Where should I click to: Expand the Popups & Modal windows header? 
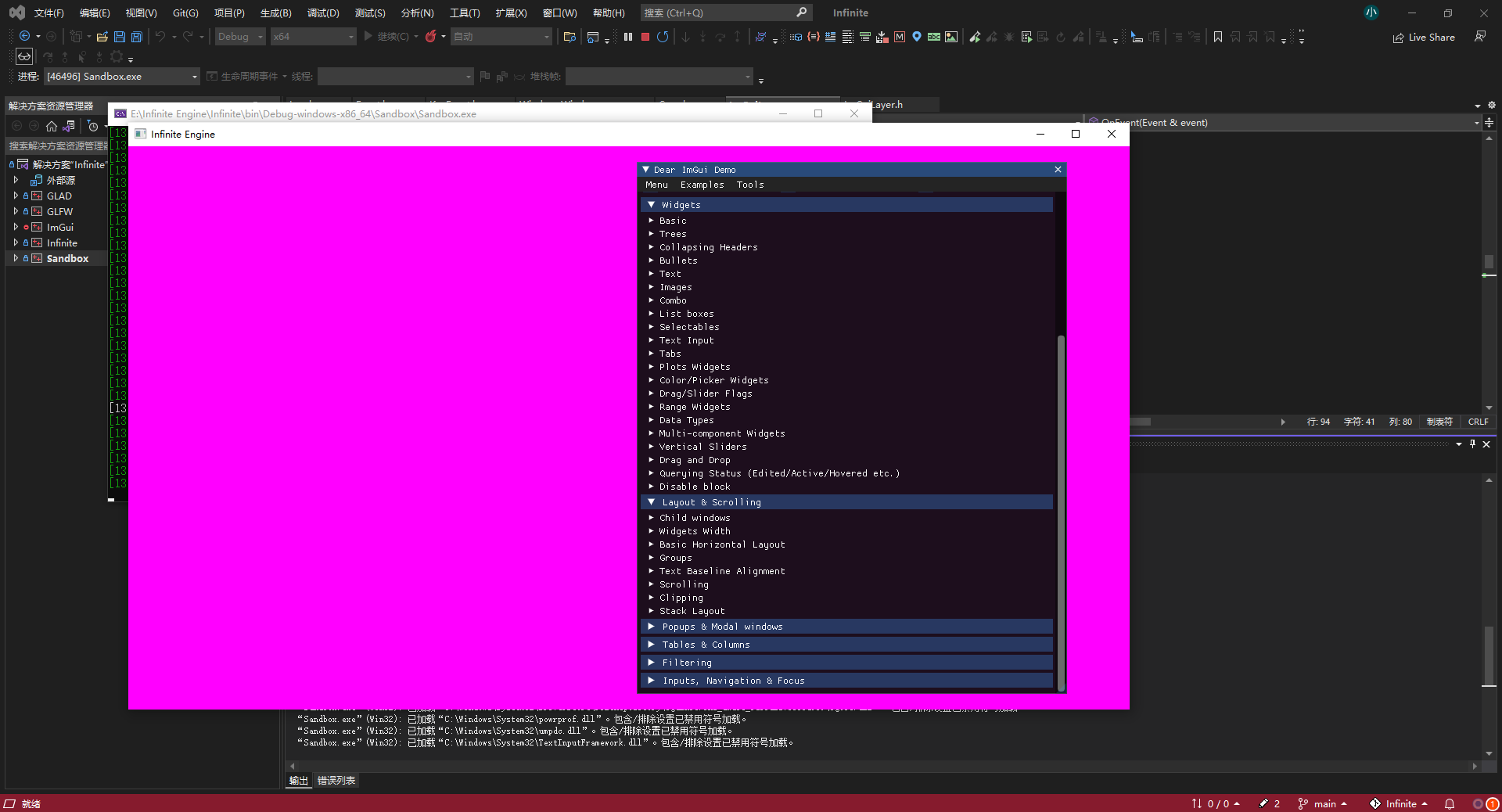coord(846,627)
